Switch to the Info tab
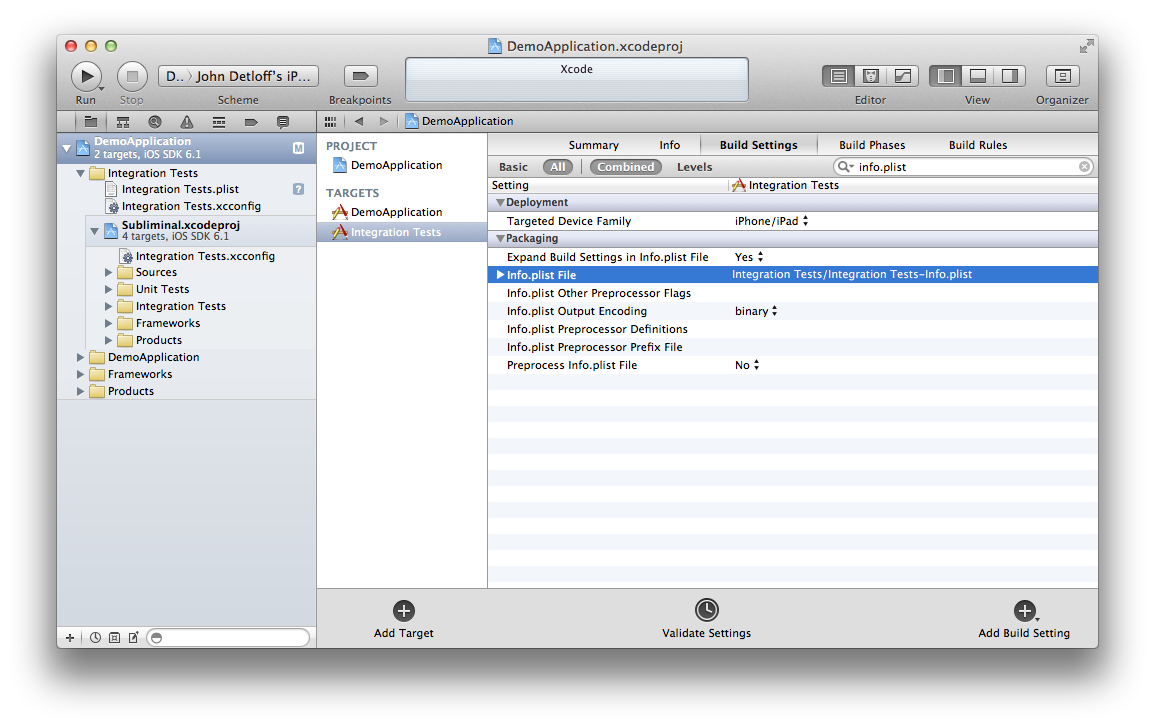This screenshot has width=1155, height=727. pos(670,145)
